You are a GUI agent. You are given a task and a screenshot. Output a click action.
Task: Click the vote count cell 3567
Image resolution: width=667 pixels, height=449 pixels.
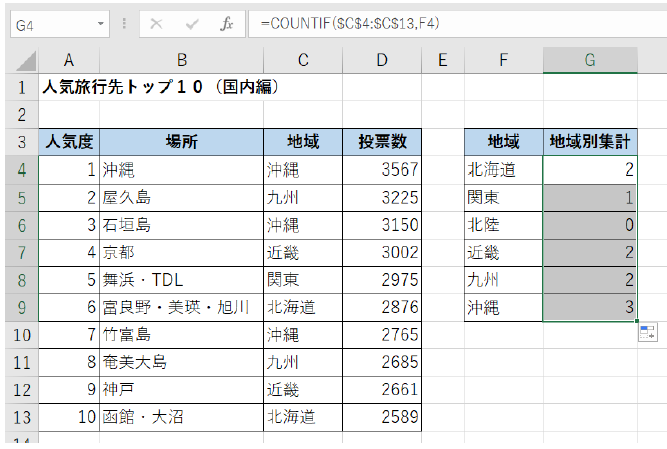click(382, 170)
